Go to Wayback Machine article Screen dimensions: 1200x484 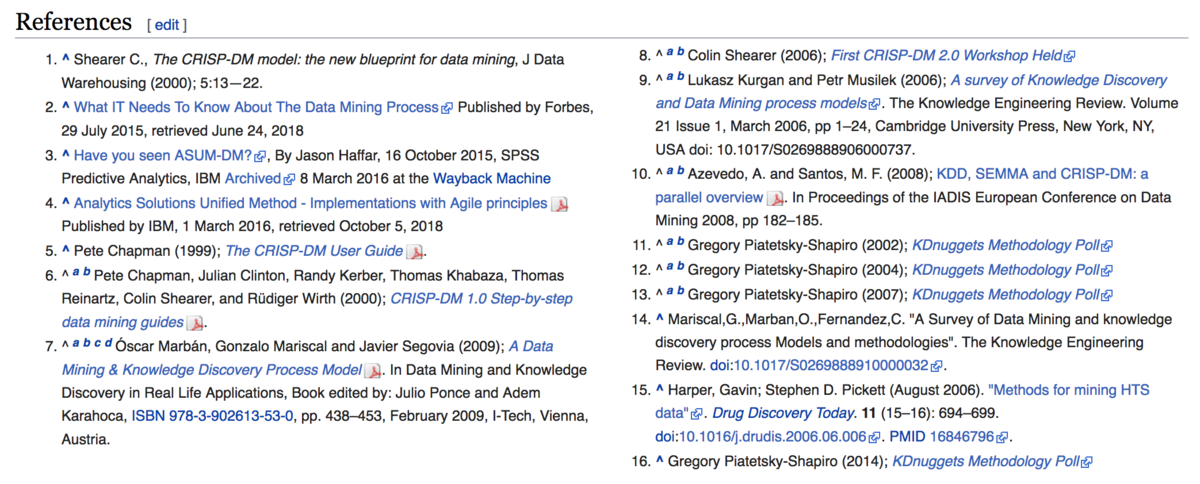pyautogui.click(x=492, y=179)
